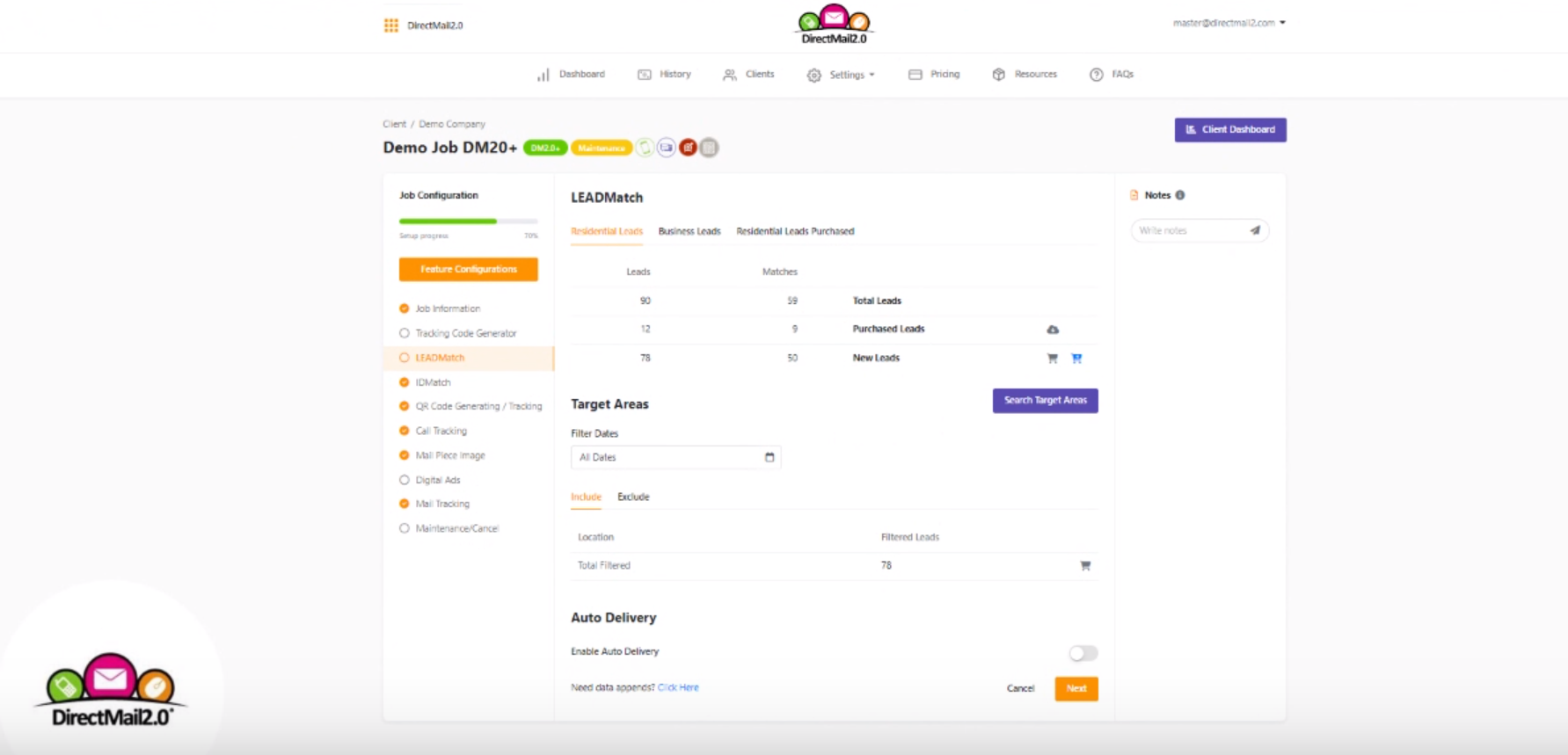
Task: Click the DirectMail2.0 logo in the header
Action: 834,25
